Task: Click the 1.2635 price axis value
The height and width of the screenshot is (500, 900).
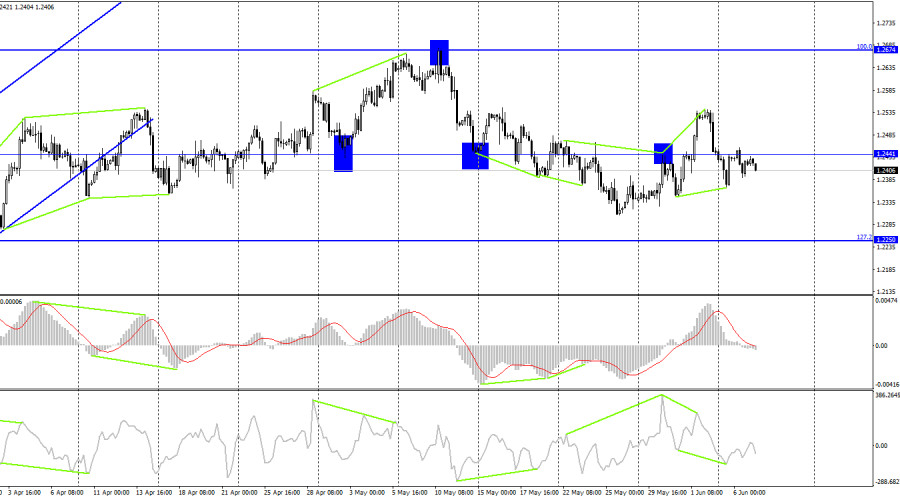Action: tap(886, 68)
